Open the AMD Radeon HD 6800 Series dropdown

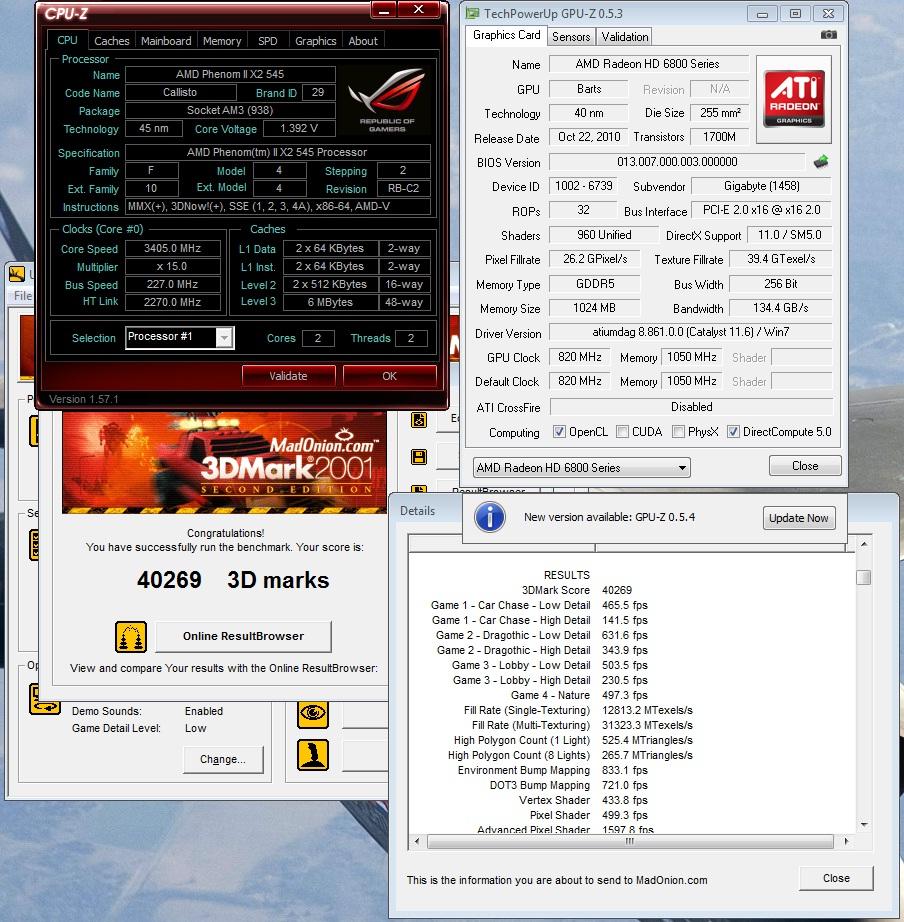pos(582,467)
